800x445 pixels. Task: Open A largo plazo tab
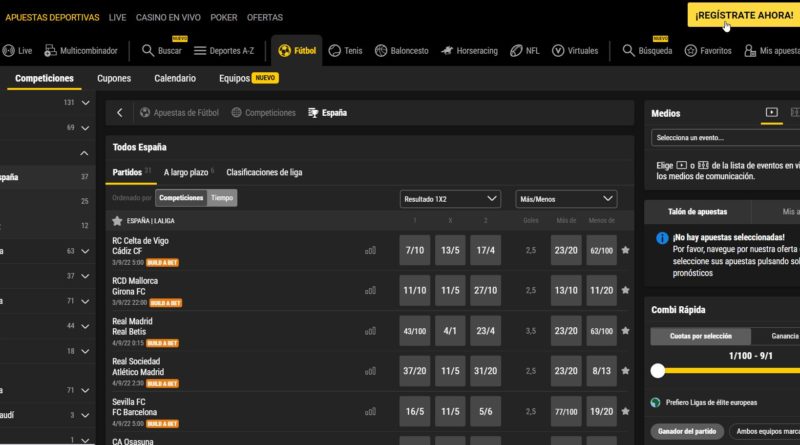pos(186,172)
